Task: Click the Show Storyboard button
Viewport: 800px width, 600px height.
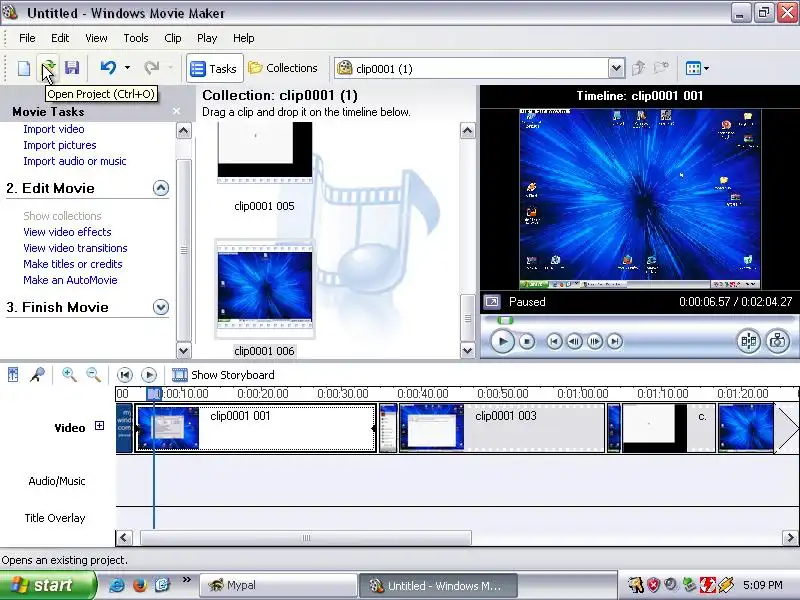Action: pyautogui.click(x=223, y=375)
